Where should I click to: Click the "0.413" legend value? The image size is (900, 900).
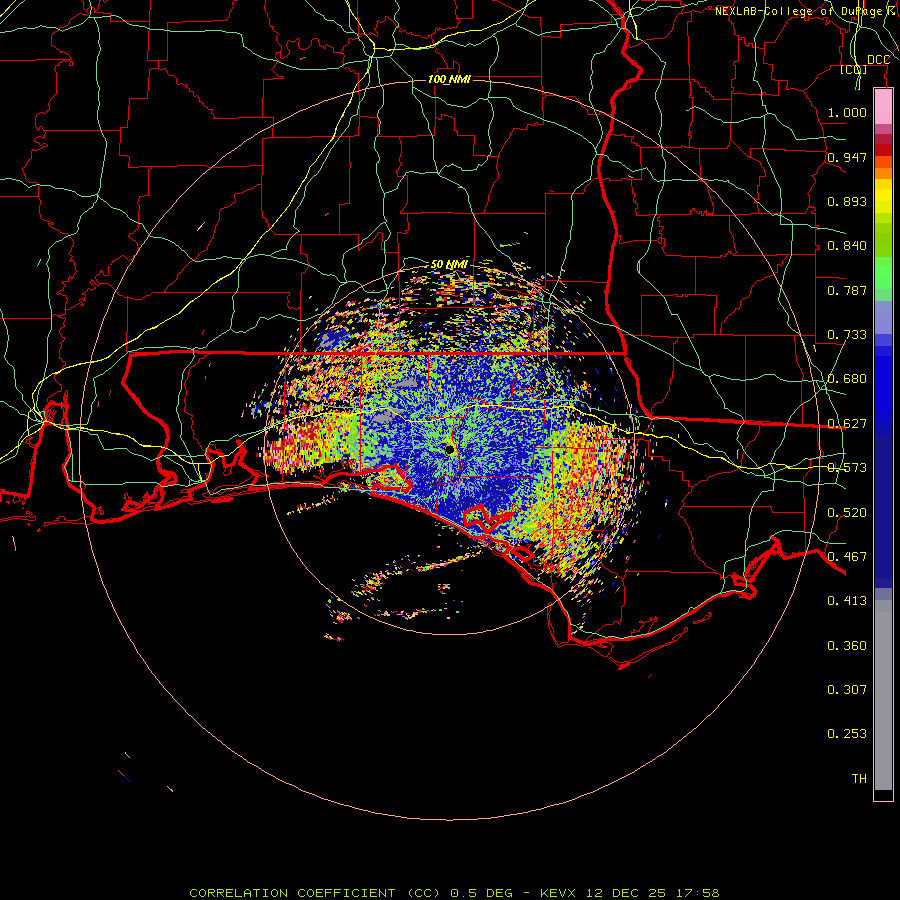(x=847, y=601)
